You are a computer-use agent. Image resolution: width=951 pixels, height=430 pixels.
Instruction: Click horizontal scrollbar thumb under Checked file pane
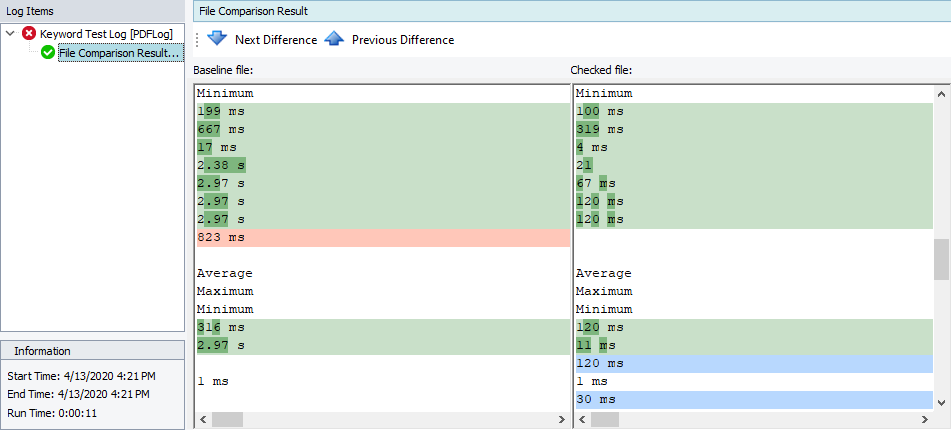(x=607, y=420)
